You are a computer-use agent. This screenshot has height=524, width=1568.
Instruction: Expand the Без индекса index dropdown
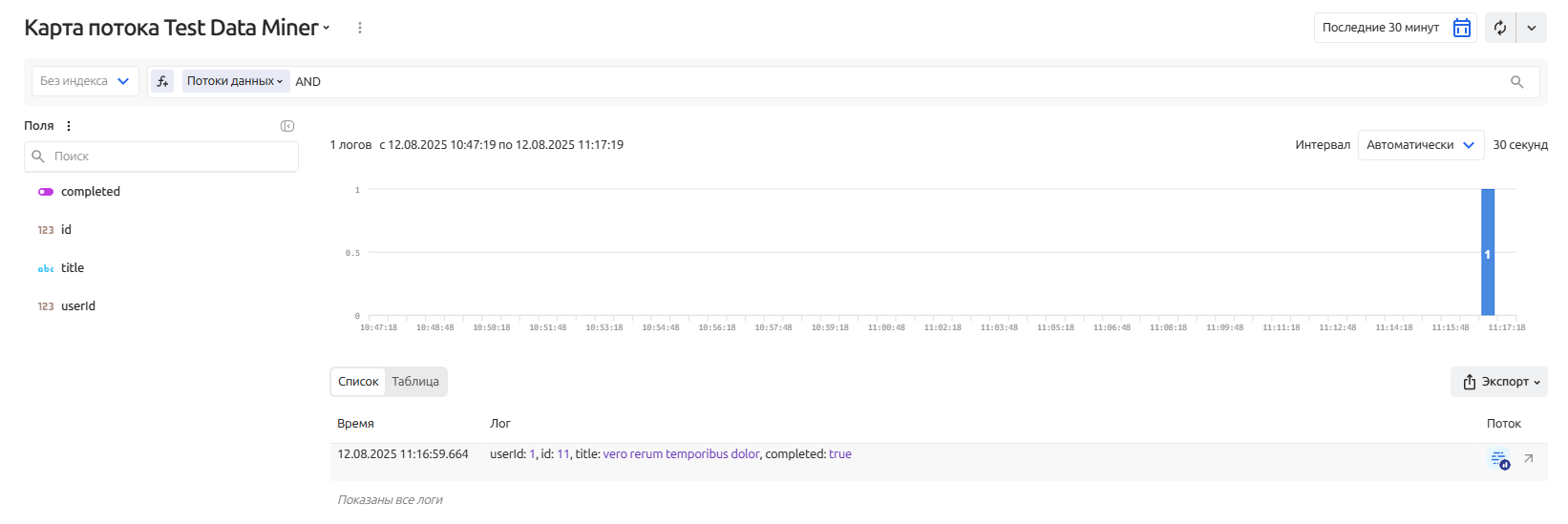(85, 81)
